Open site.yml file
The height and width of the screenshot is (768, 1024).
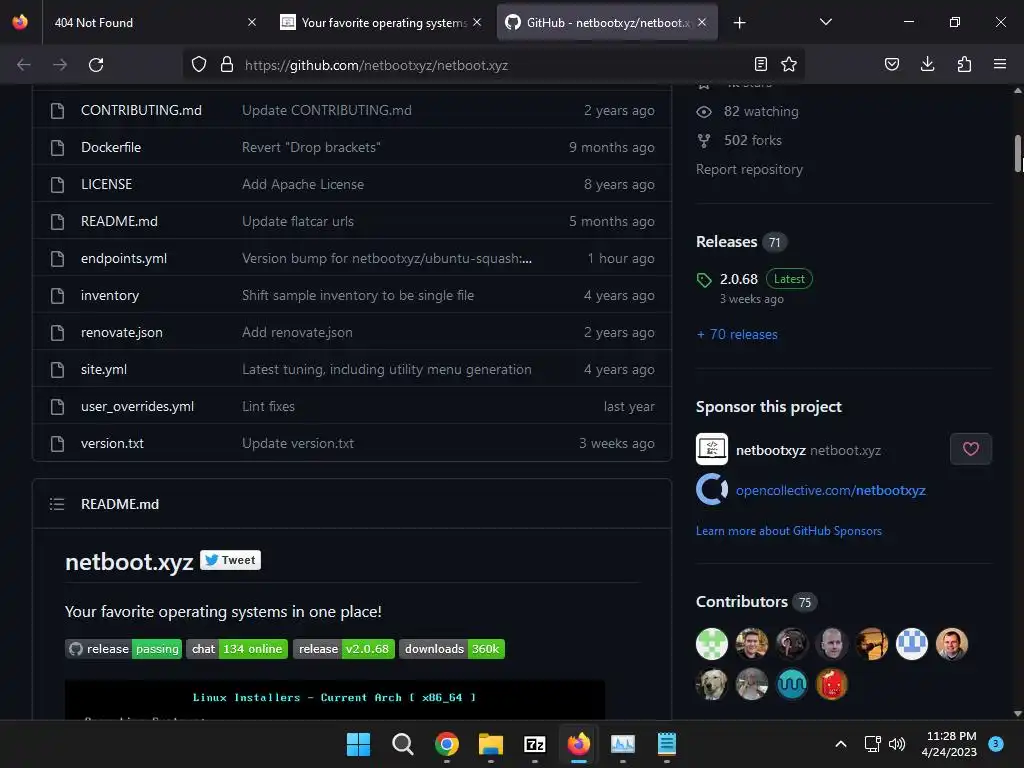point(104,370)
